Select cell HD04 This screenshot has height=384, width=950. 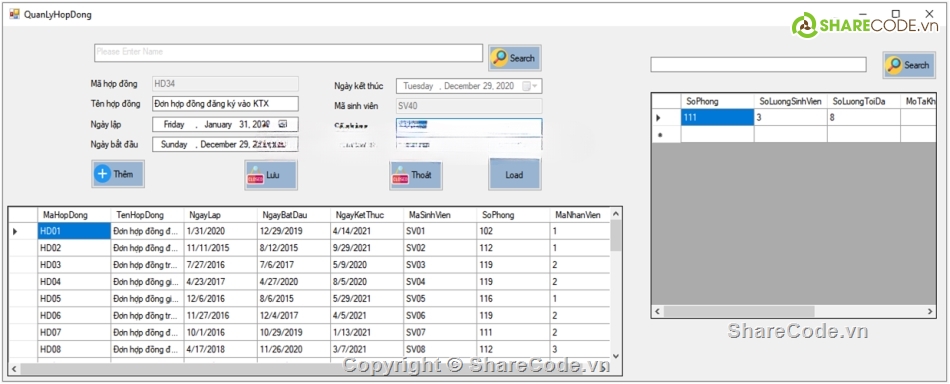pos(74,282)
